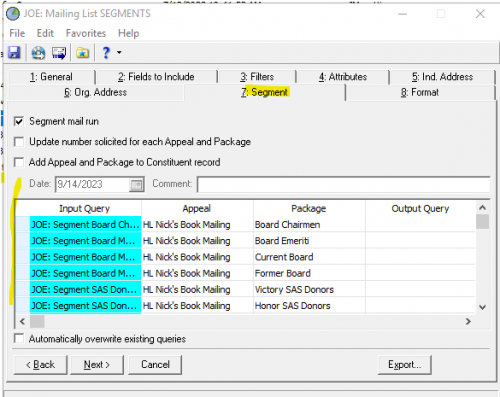This screenshot has width=500, height=397.
Task: Click Appeal cell in Honor SAS Donors row
Action: pyautogui.click(x=197, y=306)
